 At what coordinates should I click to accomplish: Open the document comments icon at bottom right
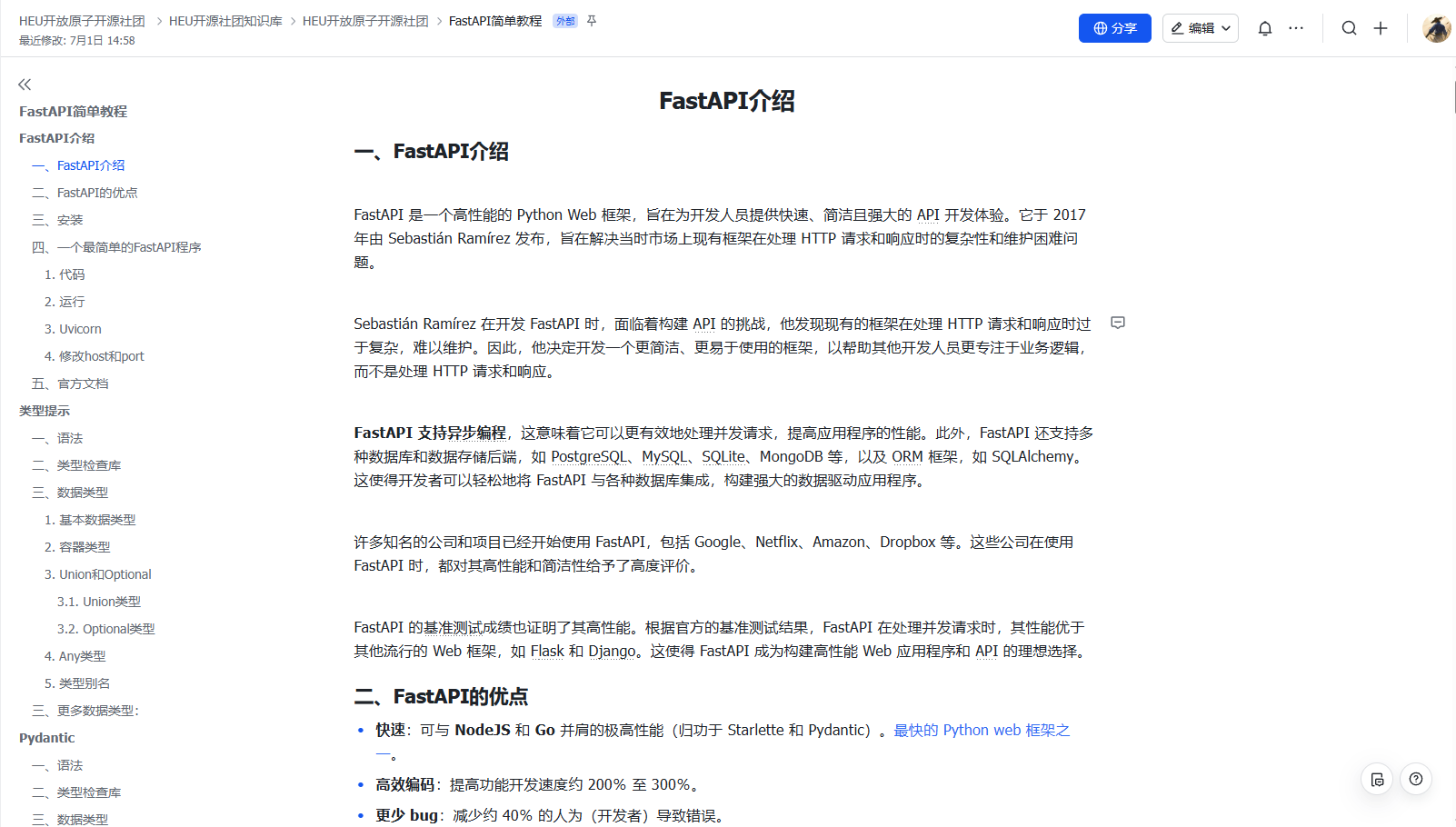tap(1377, 779)
